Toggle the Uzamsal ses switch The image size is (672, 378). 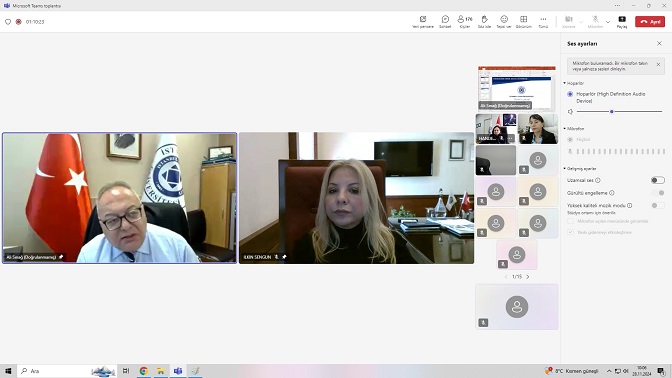point(657,180)
